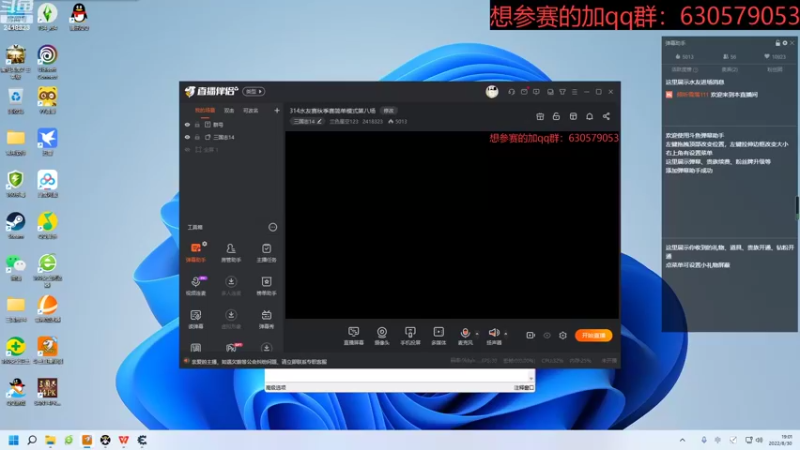Click the gift box icon above preview

[540, 116]
